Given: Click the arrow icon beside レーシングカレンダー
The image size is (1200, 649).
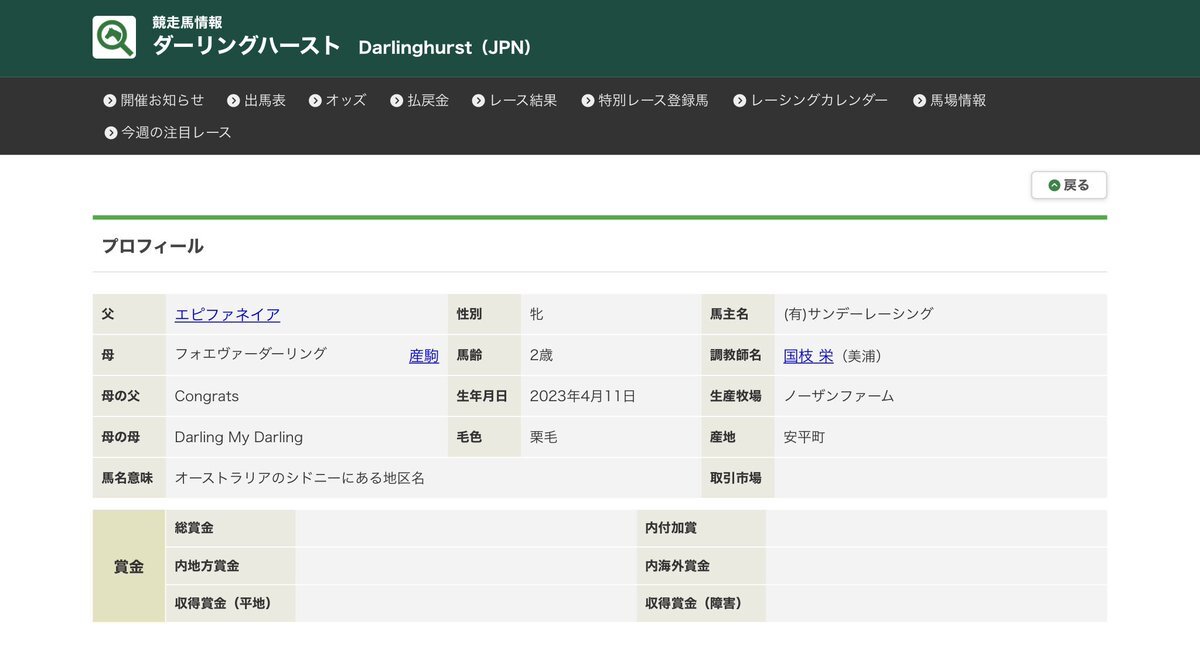Looking at the screenshot, I should 739,101.
